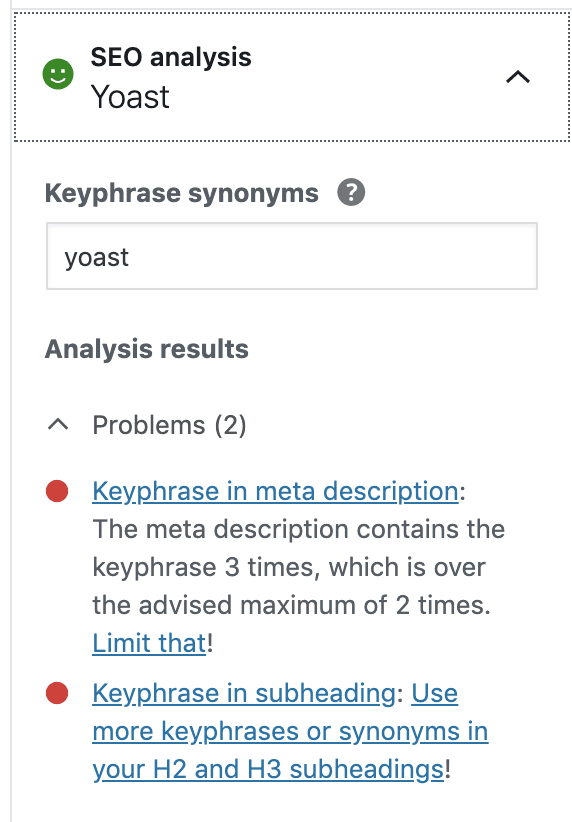Click the word yoast inside the synonyms field
The image size is (572, 822).
[96, 257]
